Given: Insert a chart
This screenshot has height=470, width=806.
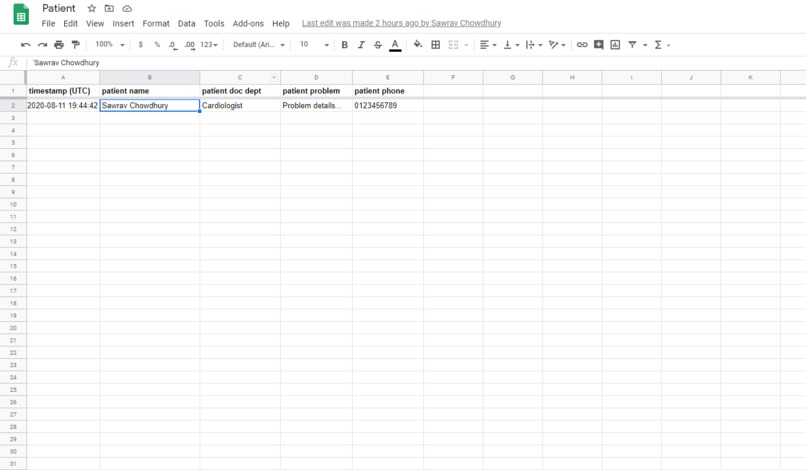Looking at the screenshot, I should click(615, 45).
